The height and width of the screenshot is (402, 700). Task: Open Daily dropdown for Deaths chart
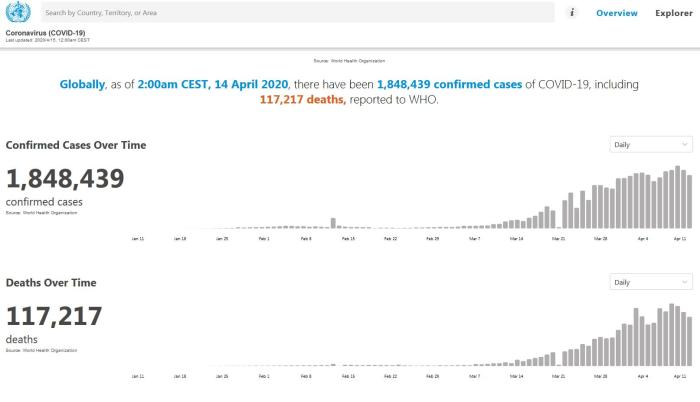coord(651,282)
